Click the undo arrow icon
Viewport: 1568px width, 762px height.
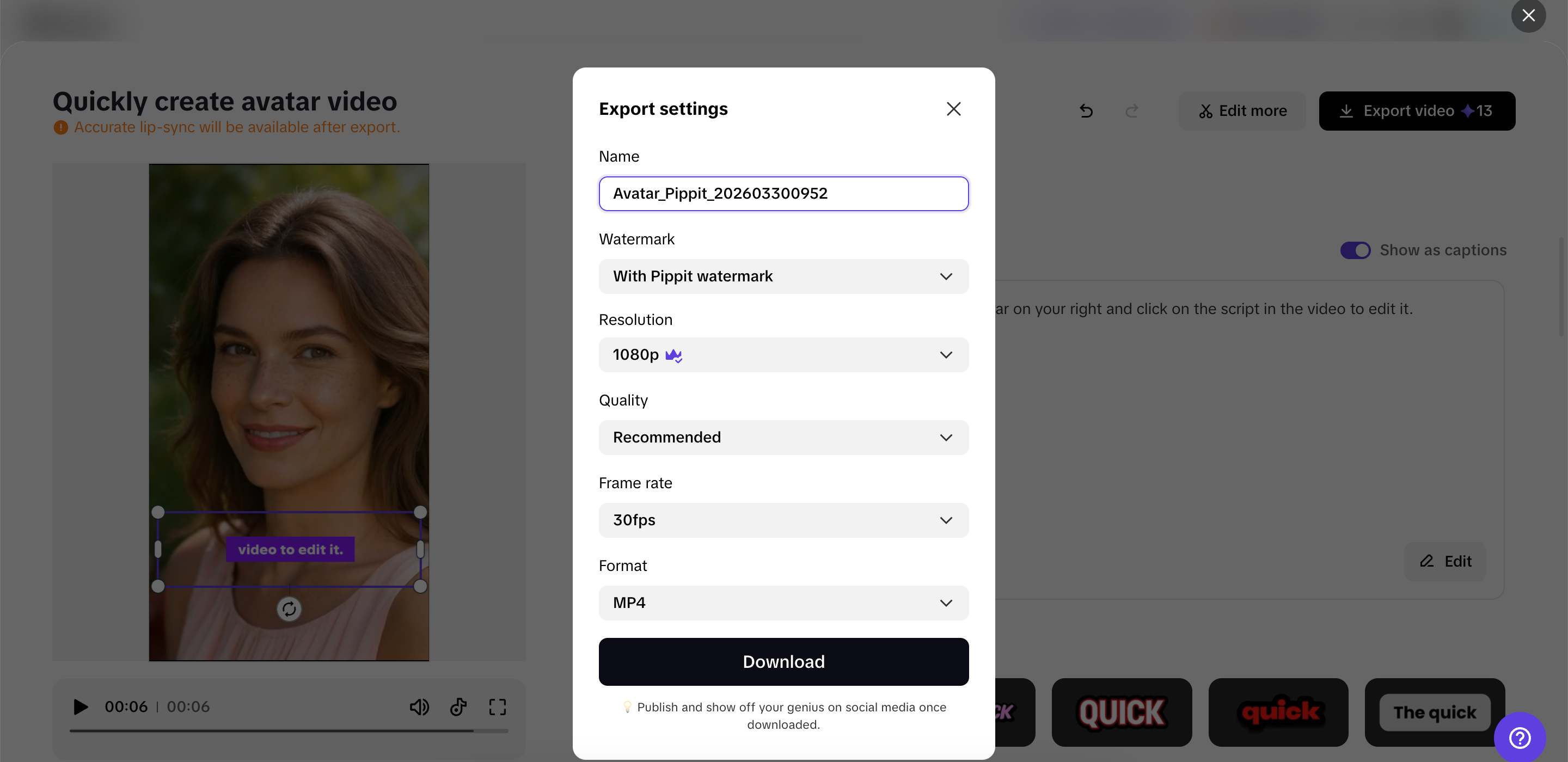coord(1086,111)
